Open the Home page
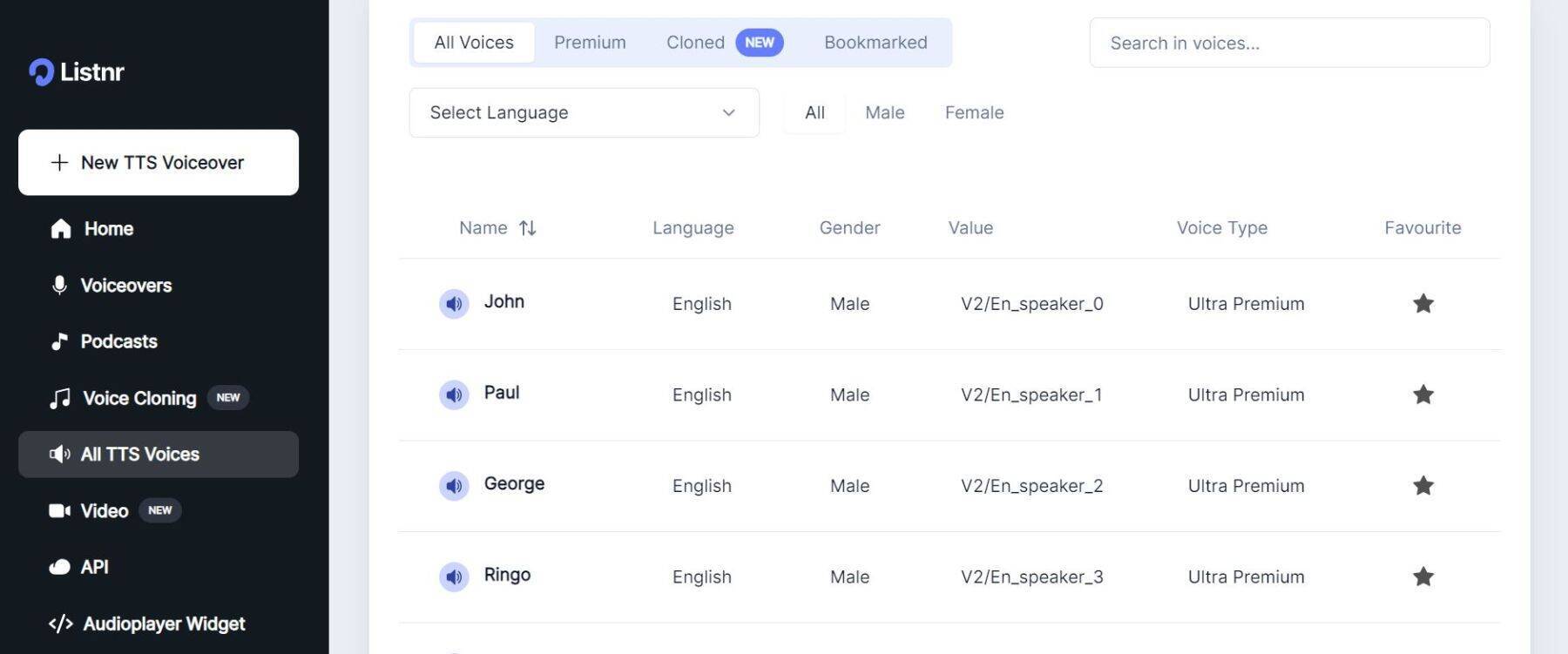 (108, 229)
